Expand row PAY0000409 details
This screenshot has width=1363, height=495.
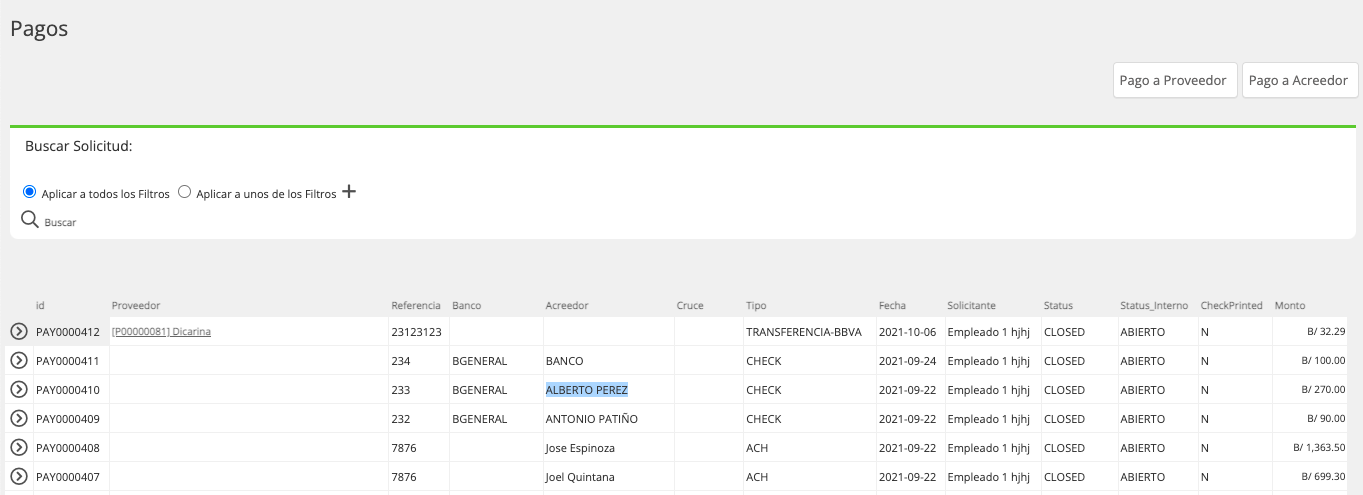tap(18, 418)
